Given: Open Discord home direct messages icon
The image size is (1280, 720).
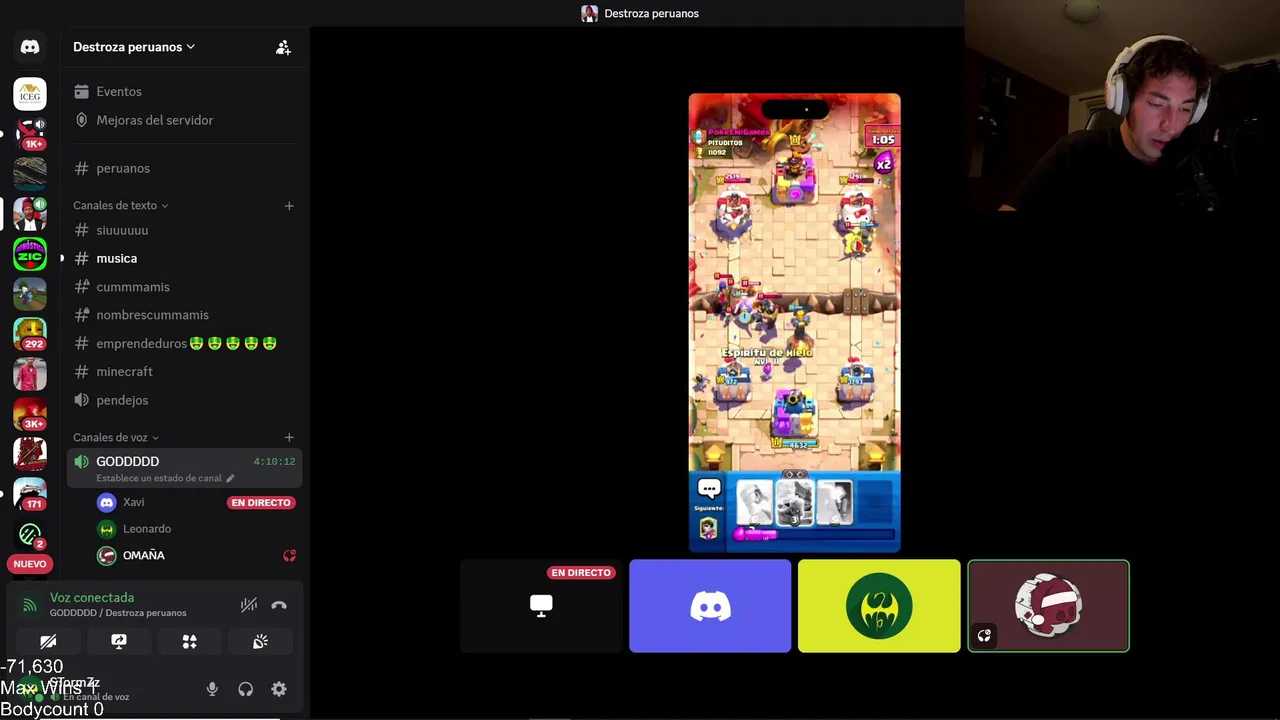Looking at the screenshot, I should pyautogui.click(x=30, y=47).
